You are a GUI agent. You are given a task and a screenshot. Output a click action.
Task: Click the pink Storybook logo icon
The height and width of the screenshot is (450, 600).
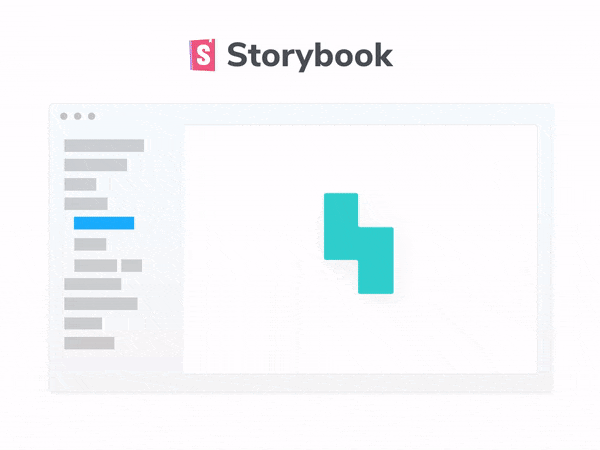coord(202,55)
